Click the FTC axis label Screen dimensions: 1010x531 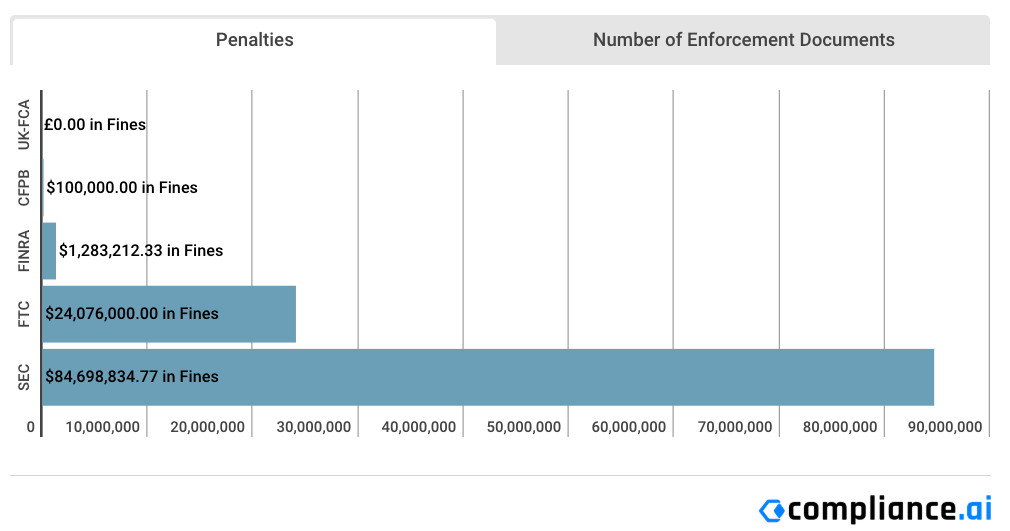point(24,314)
